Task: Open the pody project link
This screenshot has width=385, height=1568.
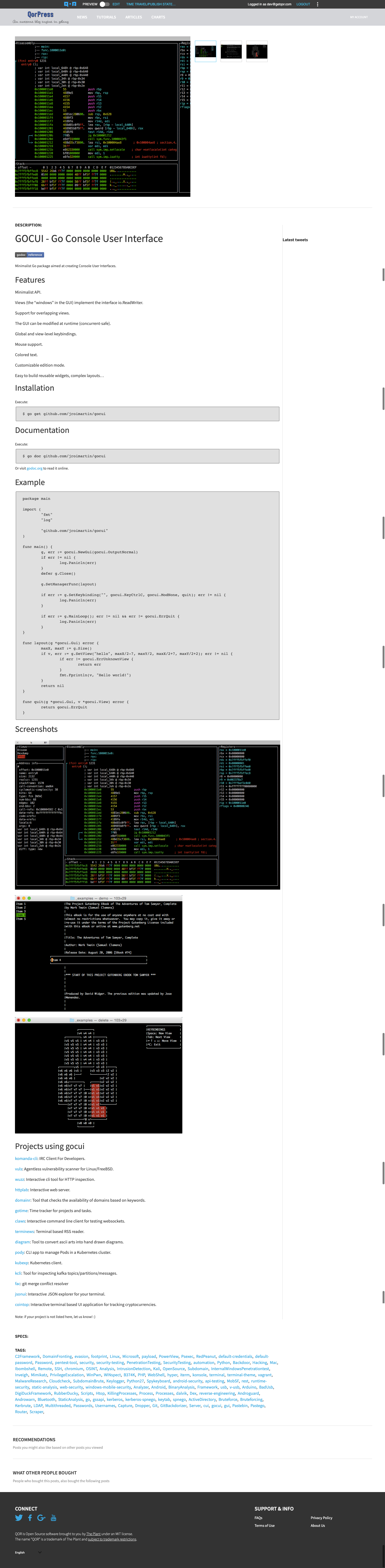Action: [x=20, y=1253]
